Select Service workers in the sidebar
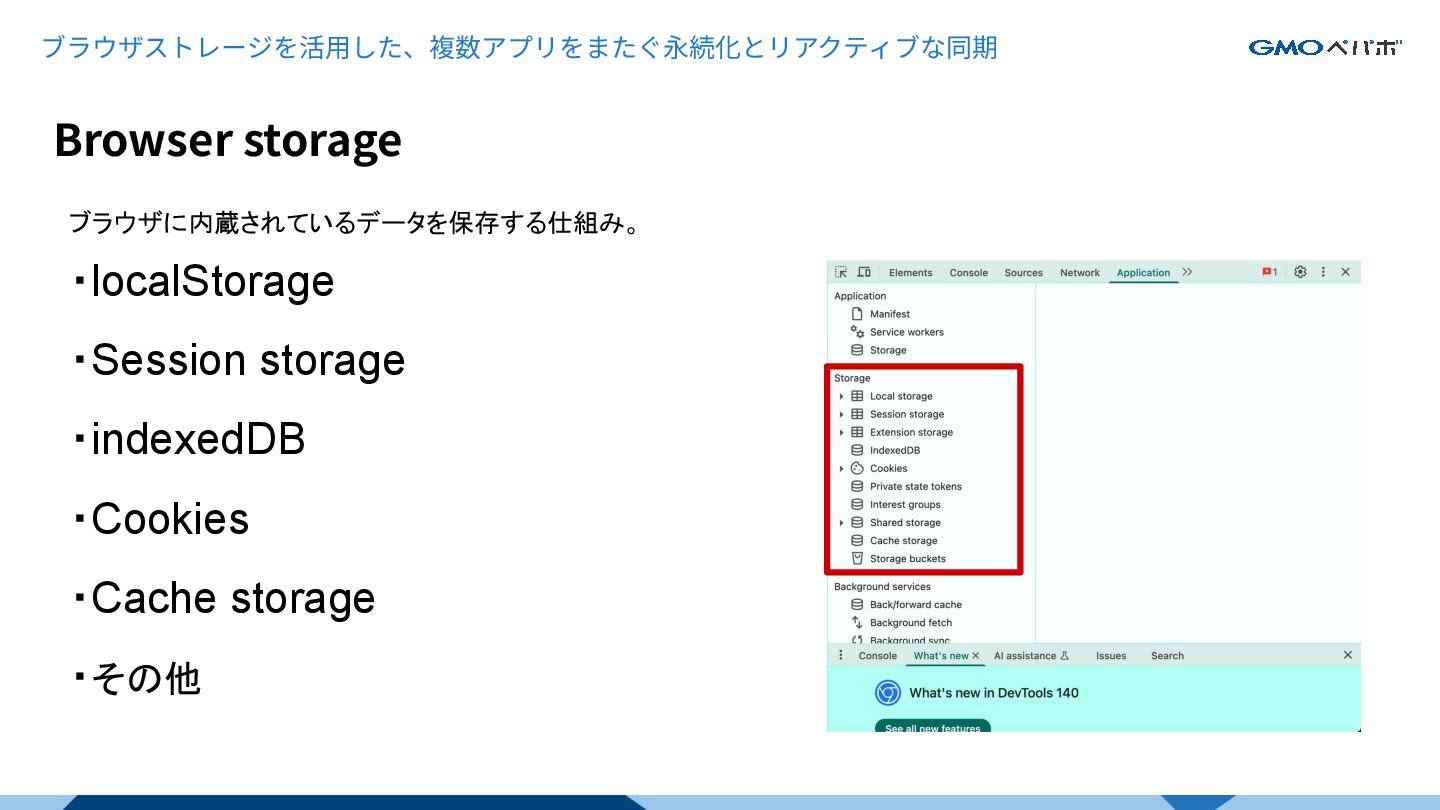Screen dimensions: 1440x810 point(907,332)
